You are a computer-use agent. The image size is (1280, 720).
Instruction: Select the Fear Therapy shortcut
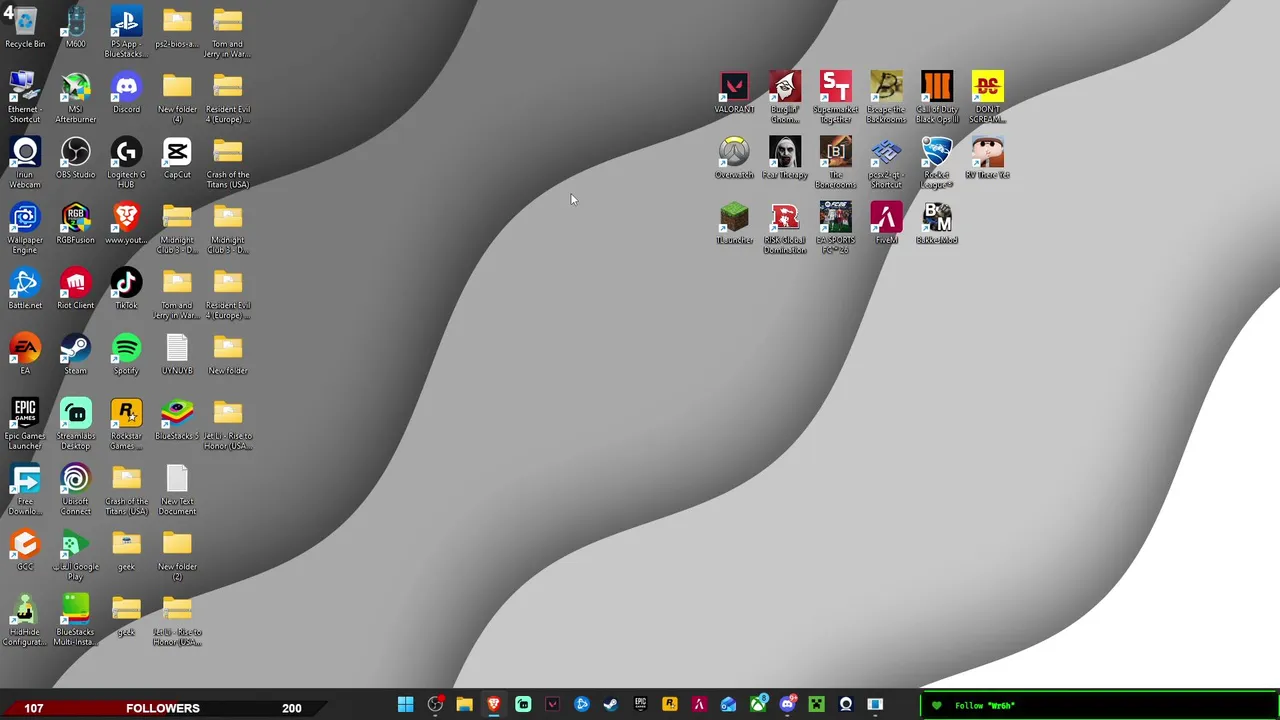(x=785, y=158)
